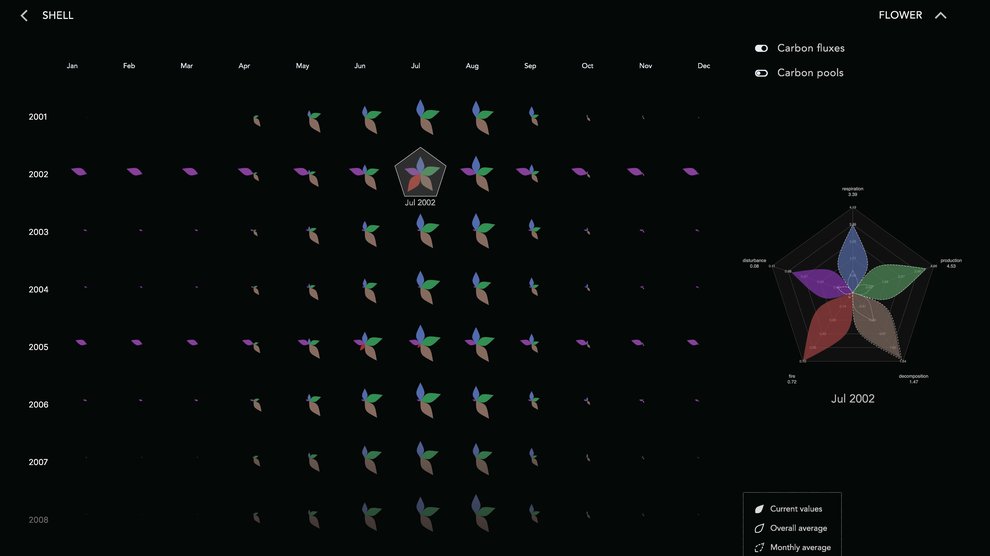The height and width of the screenshot is (556, 990).
Task: Select the Dec 2002 purple petal glyph
Action: coord(690,172)
